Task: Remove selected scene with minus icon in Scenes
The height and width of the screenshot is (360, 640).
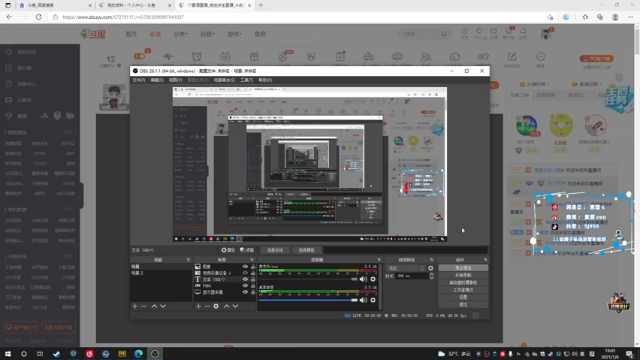Action: point(144,306)
